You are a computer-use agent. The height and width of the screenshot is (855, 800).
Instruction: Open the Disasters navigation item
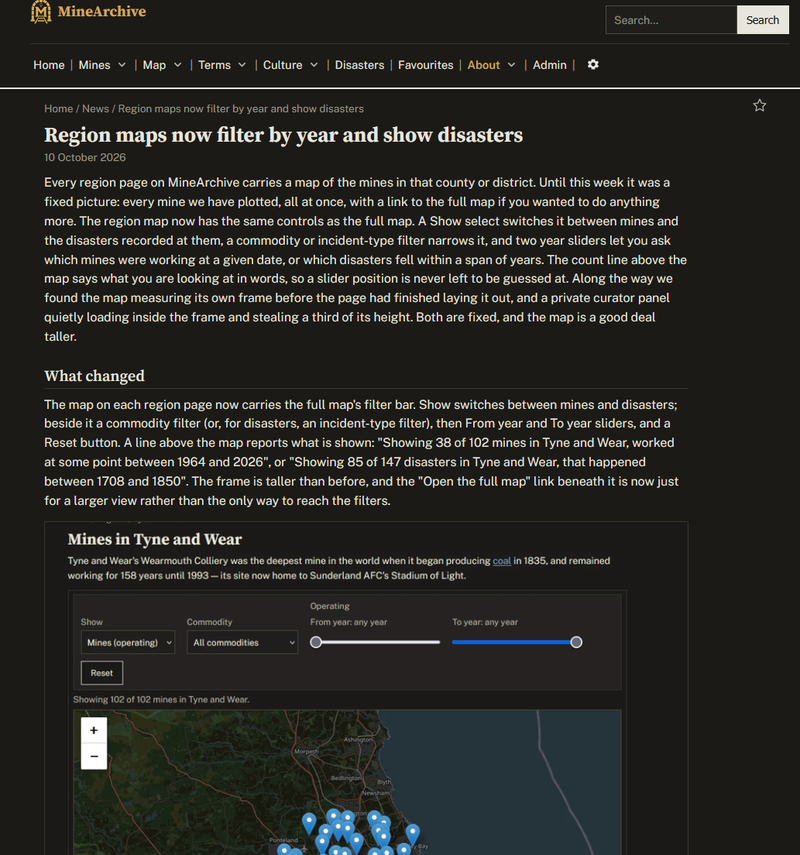click(359, 65)
